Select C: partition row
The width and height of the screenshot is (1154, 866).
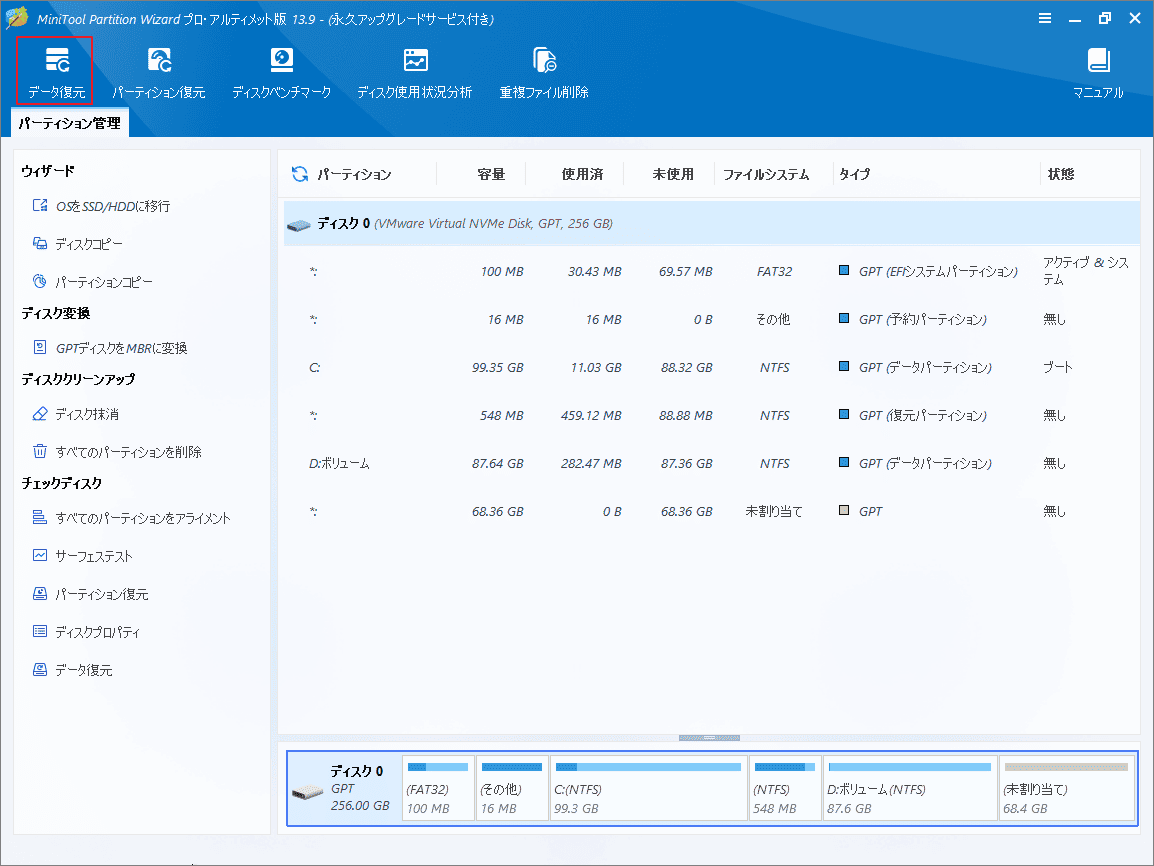(712, 367)
